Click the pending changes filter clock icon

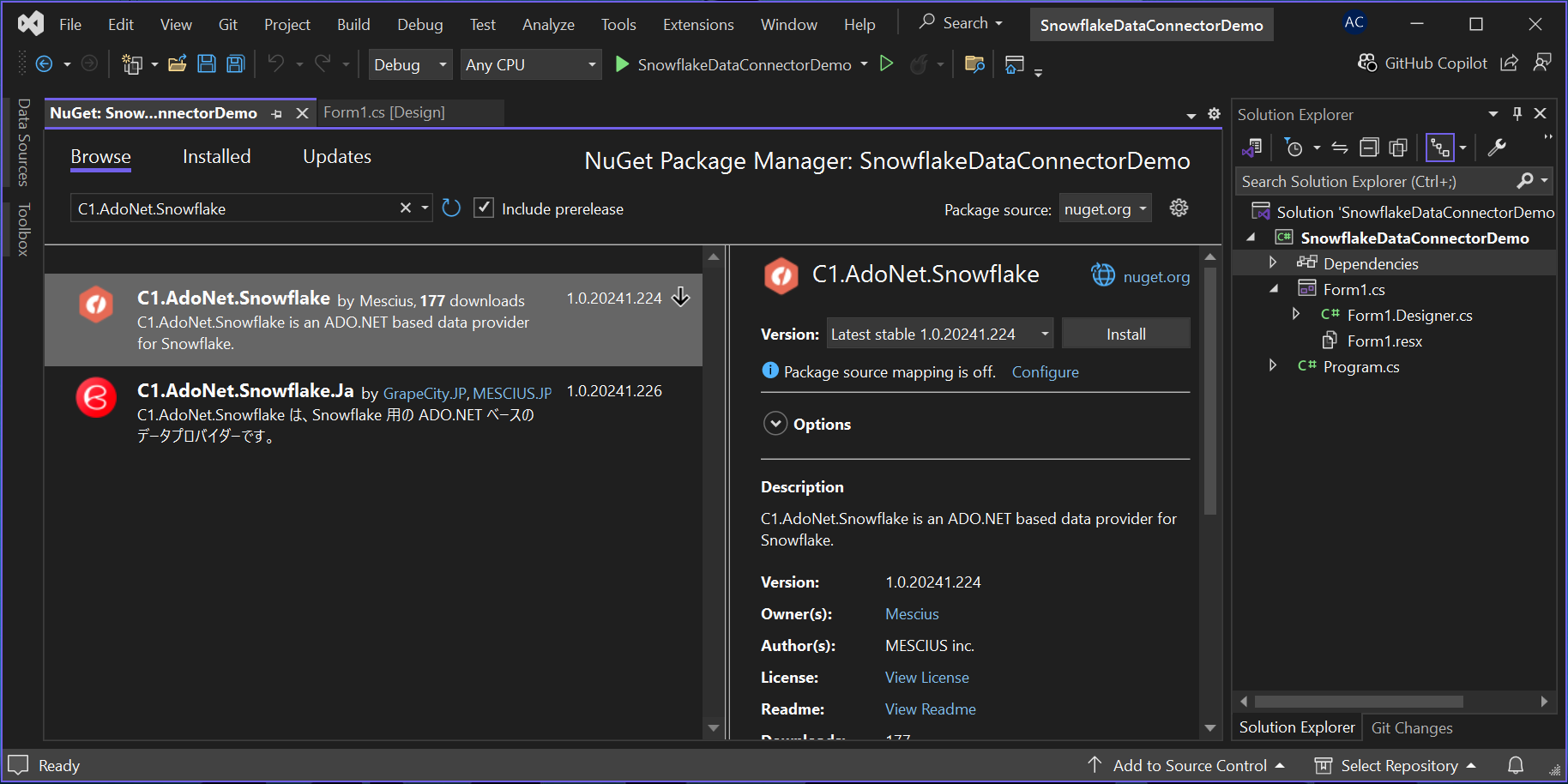point(1294,148)
